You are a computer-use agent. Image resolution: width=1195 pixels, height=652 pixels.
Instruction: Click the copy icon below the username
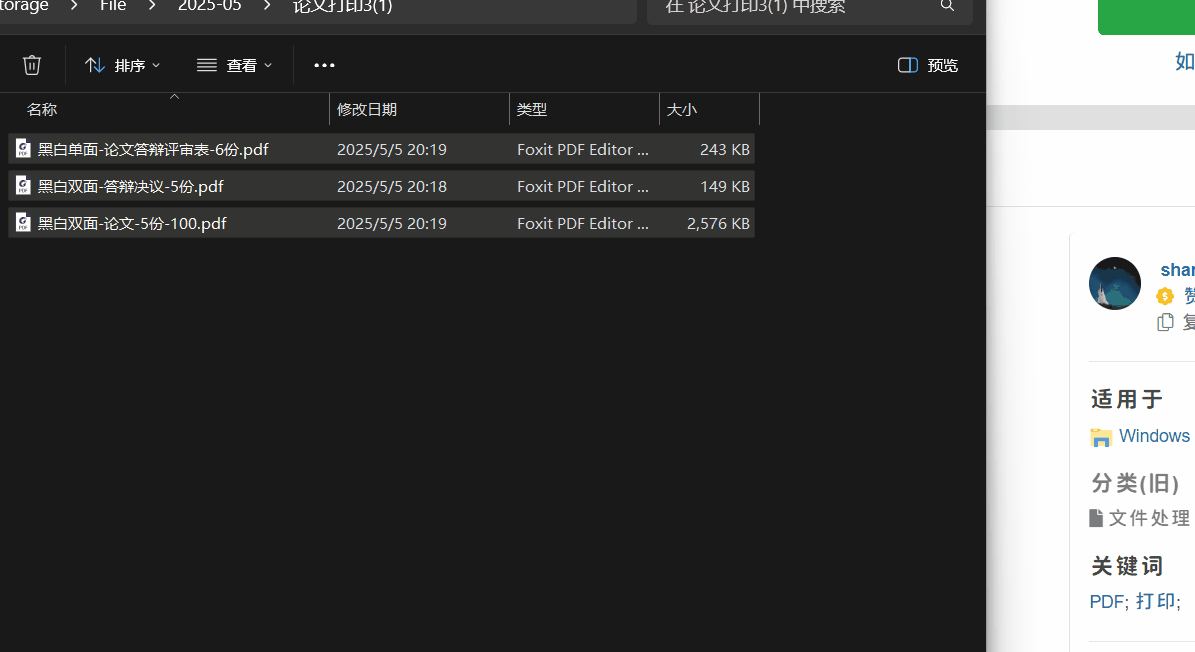[1165, 322]
